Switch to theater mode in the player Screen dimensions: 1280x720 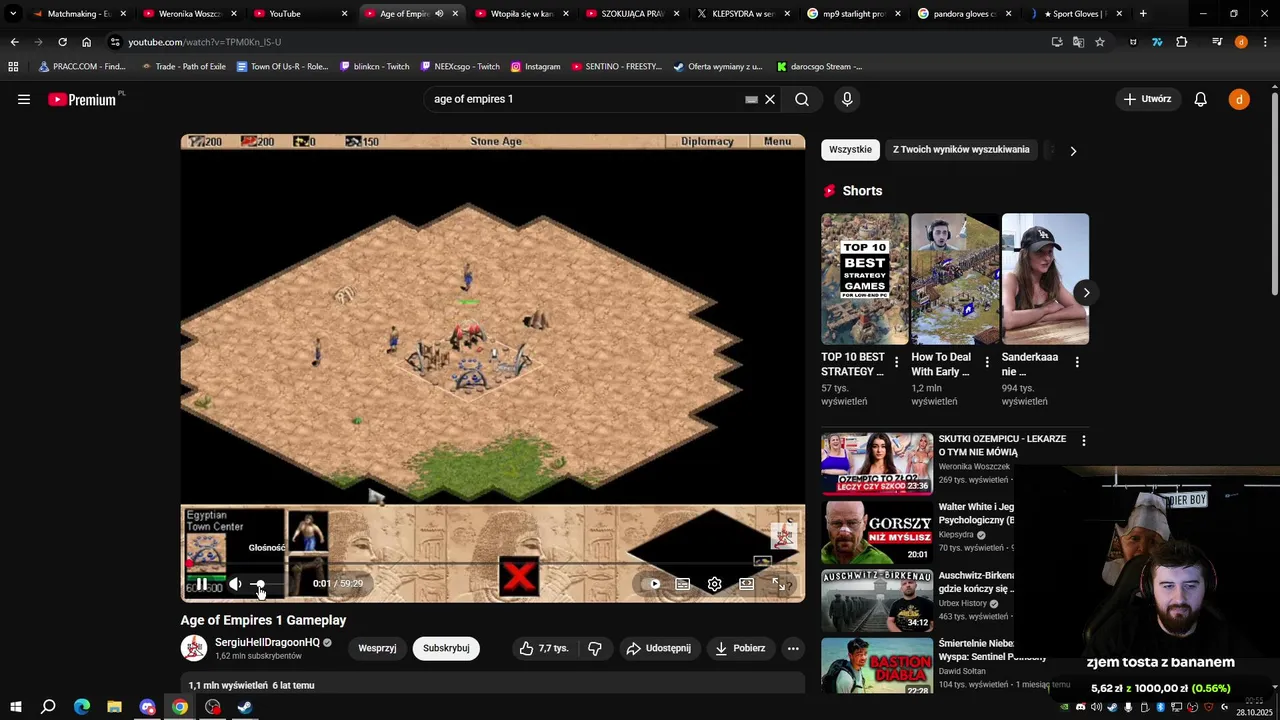tap(746, 584)
